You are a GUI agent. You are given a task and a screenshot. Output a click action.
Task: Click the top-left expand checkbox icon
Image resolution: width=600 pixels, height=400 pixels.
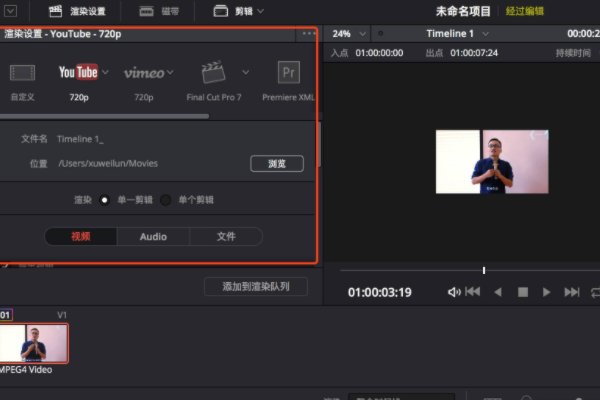pyautogui.click(x=10, y=11)
